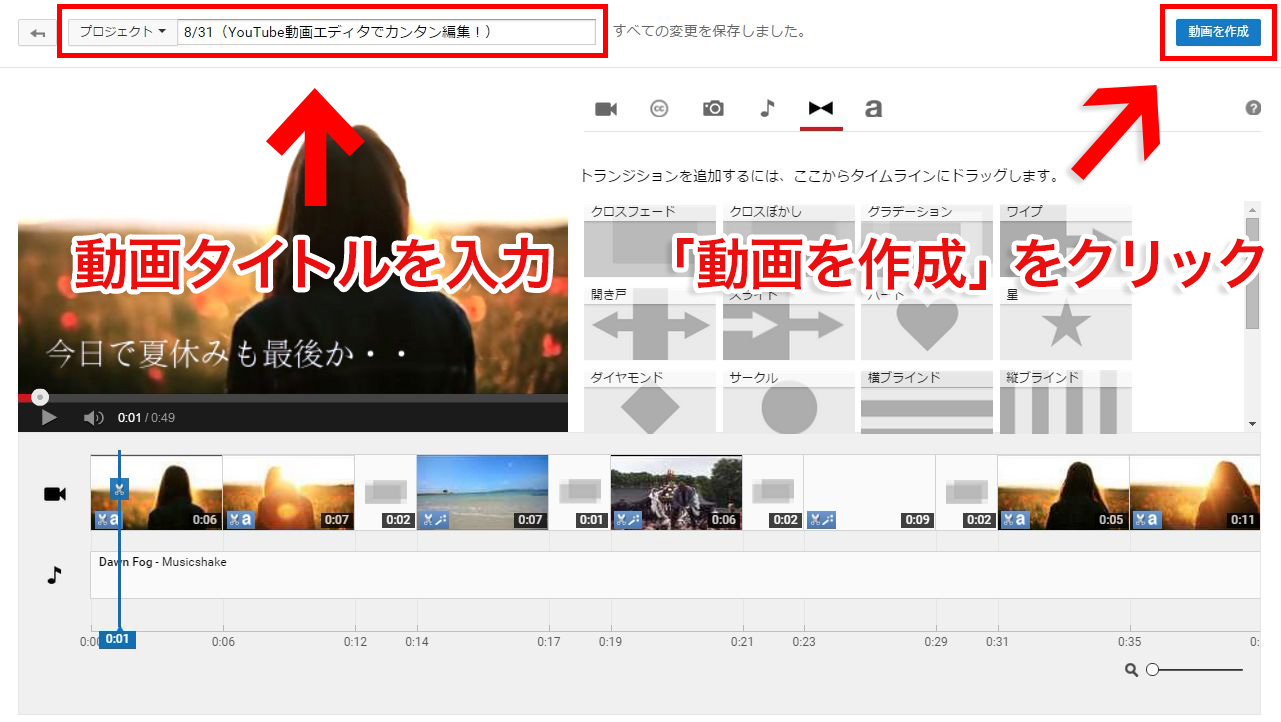Select the クロスフェード transition

tap(650, 242)
